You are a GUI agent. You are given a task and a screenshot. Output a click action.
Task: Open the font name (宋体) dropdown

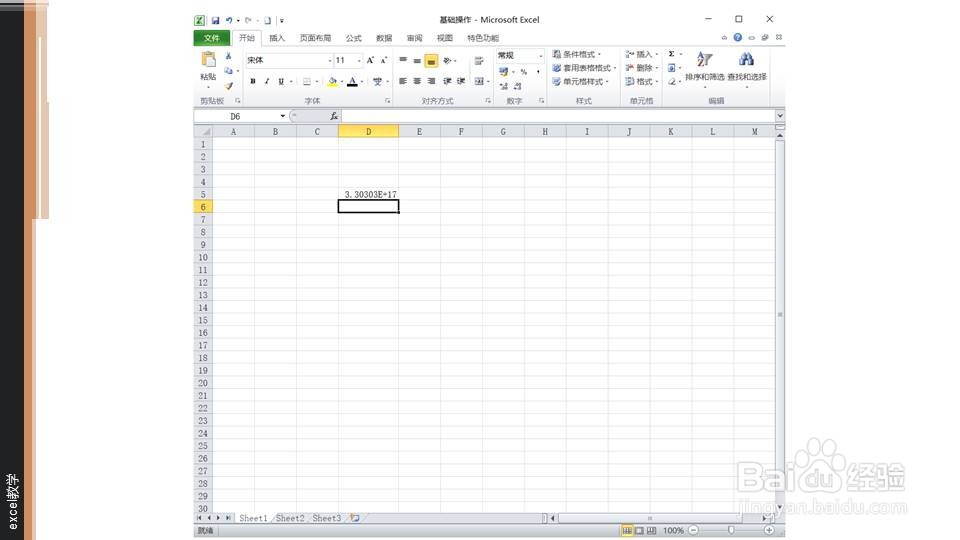click(x=329, y=61)
